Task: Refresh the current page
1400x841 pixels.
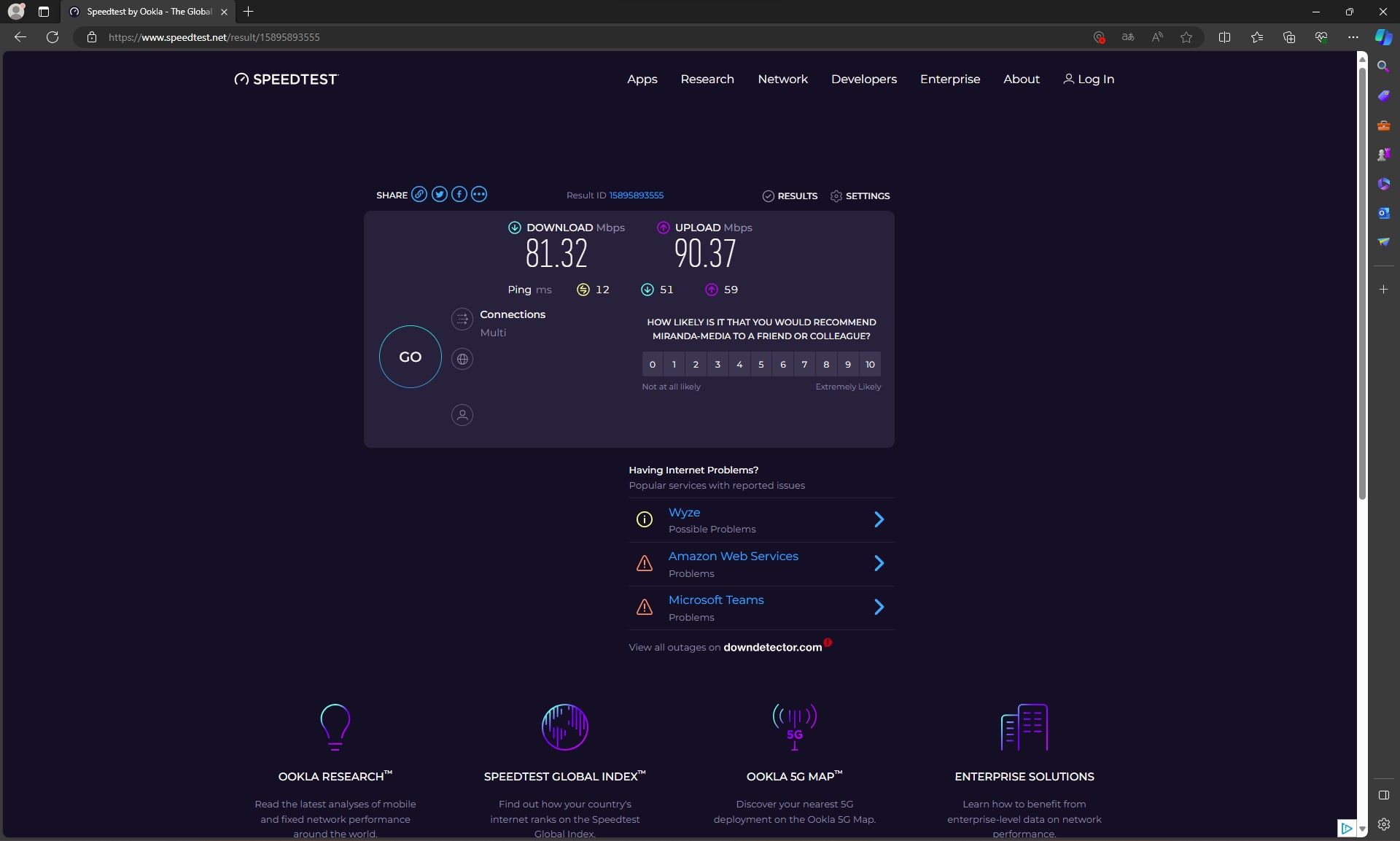Action: (52, 37)
